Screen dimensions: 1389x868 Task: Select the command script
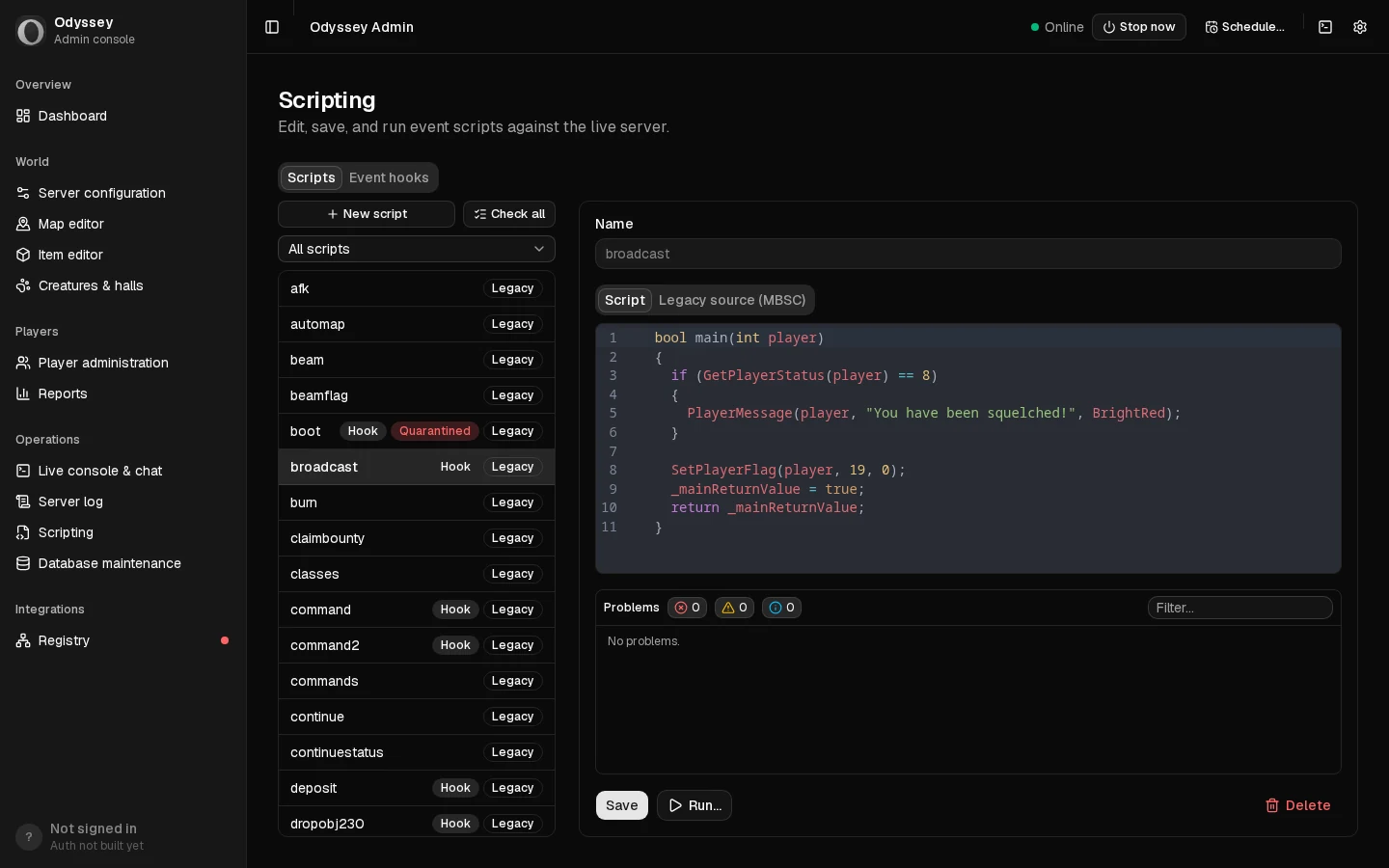(x=417, y=610)
